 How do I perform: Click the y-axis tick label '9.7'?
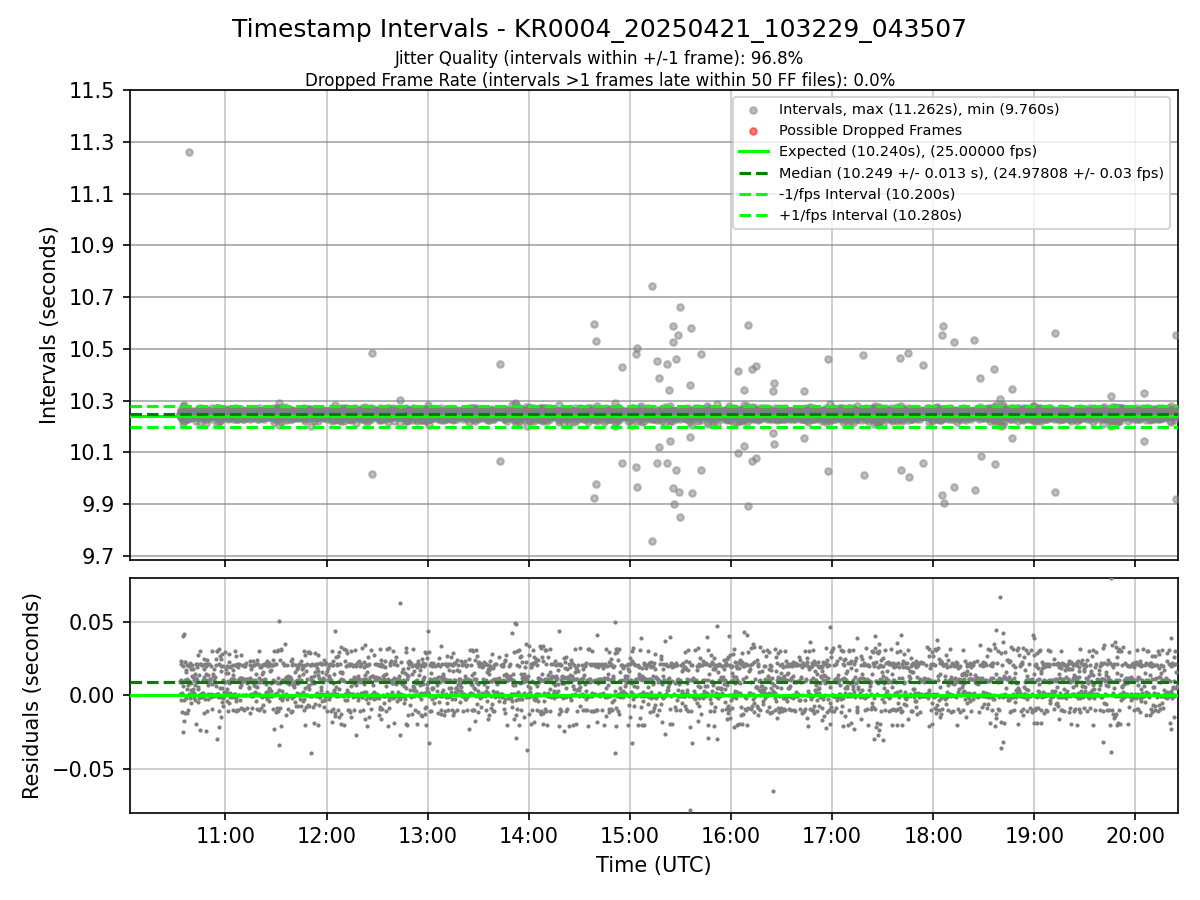(x=99, y=556)
